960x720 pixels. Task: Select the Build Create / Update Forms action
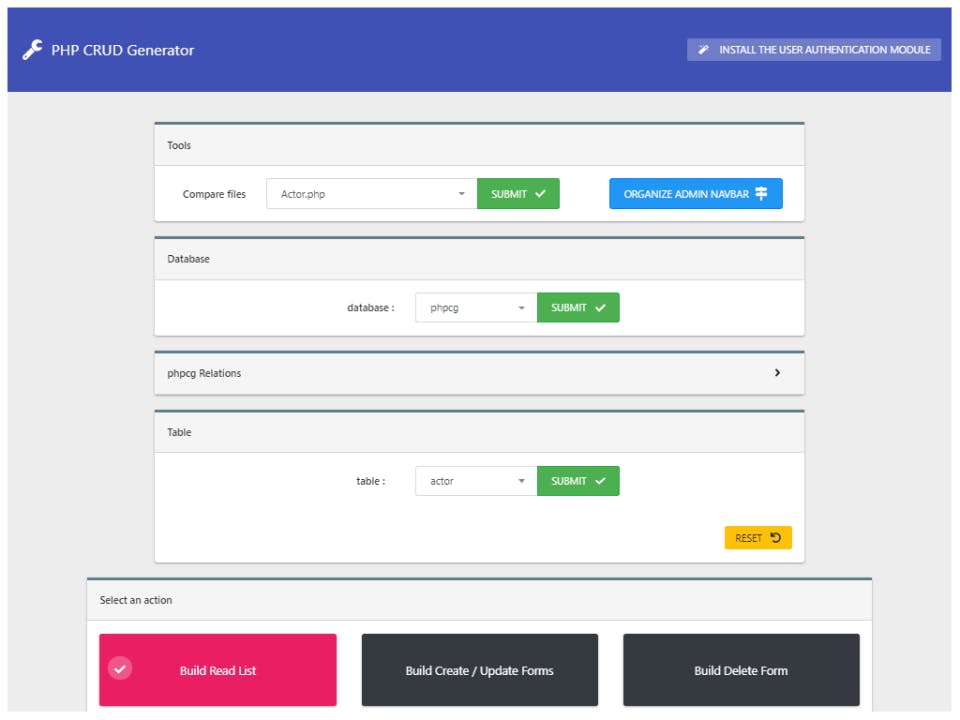[x=480, y=670]
